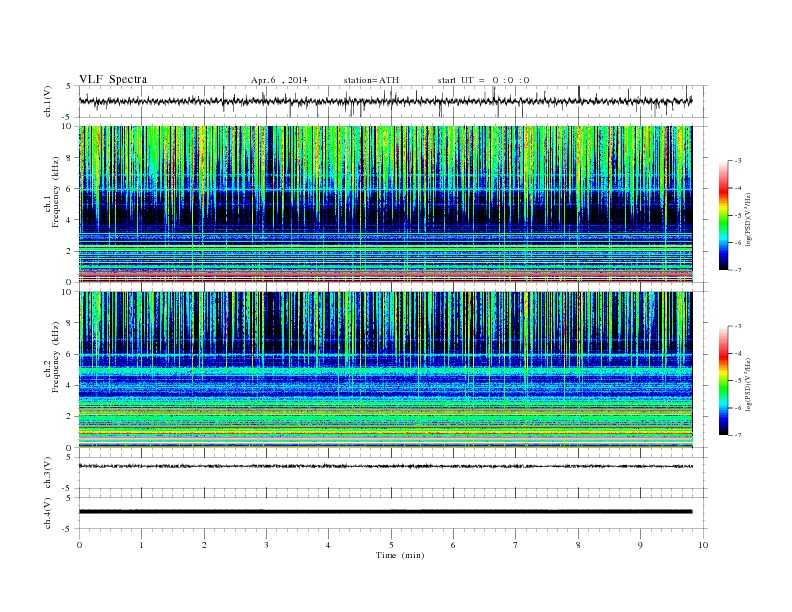
Task: Click time axis tick label "8"
Action: (x=578, y=545)
